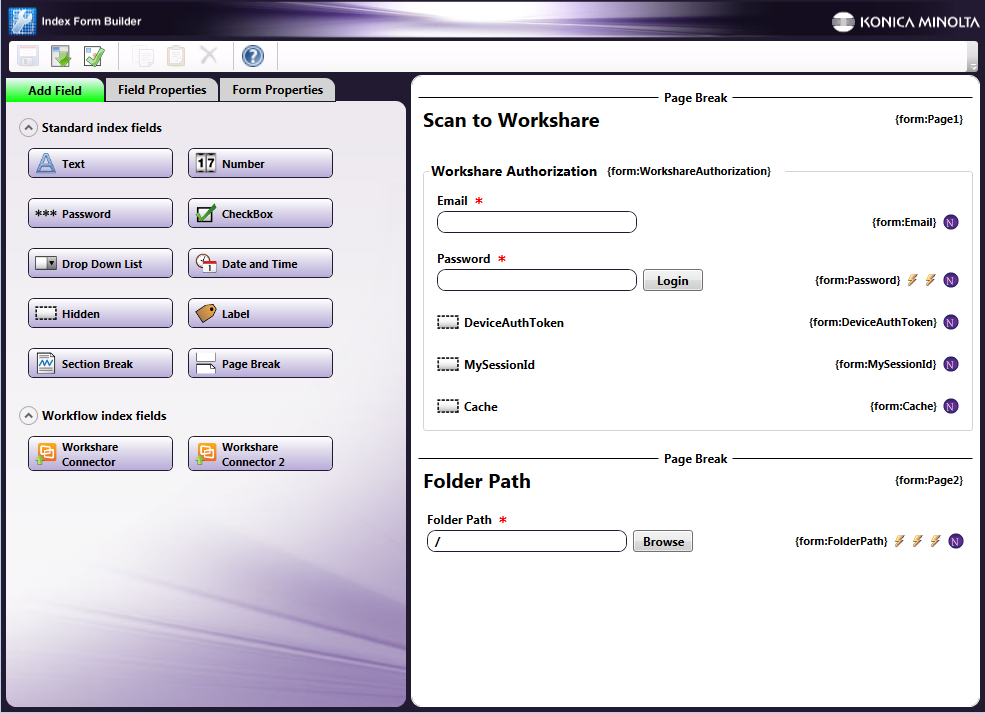Screen dimensions: 985x713
Task: Click the lightning icon nearest {form:FolderPath} text
Action: pyautogui.click(x=900, y=541)
